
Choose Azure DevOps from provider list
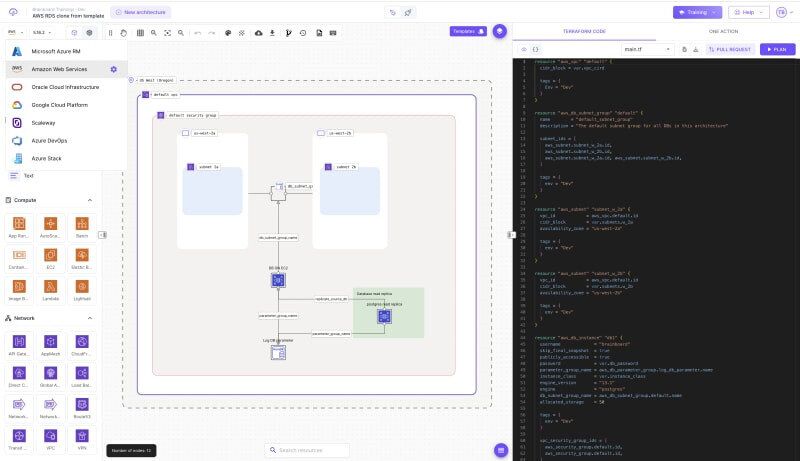coord(66,141)
